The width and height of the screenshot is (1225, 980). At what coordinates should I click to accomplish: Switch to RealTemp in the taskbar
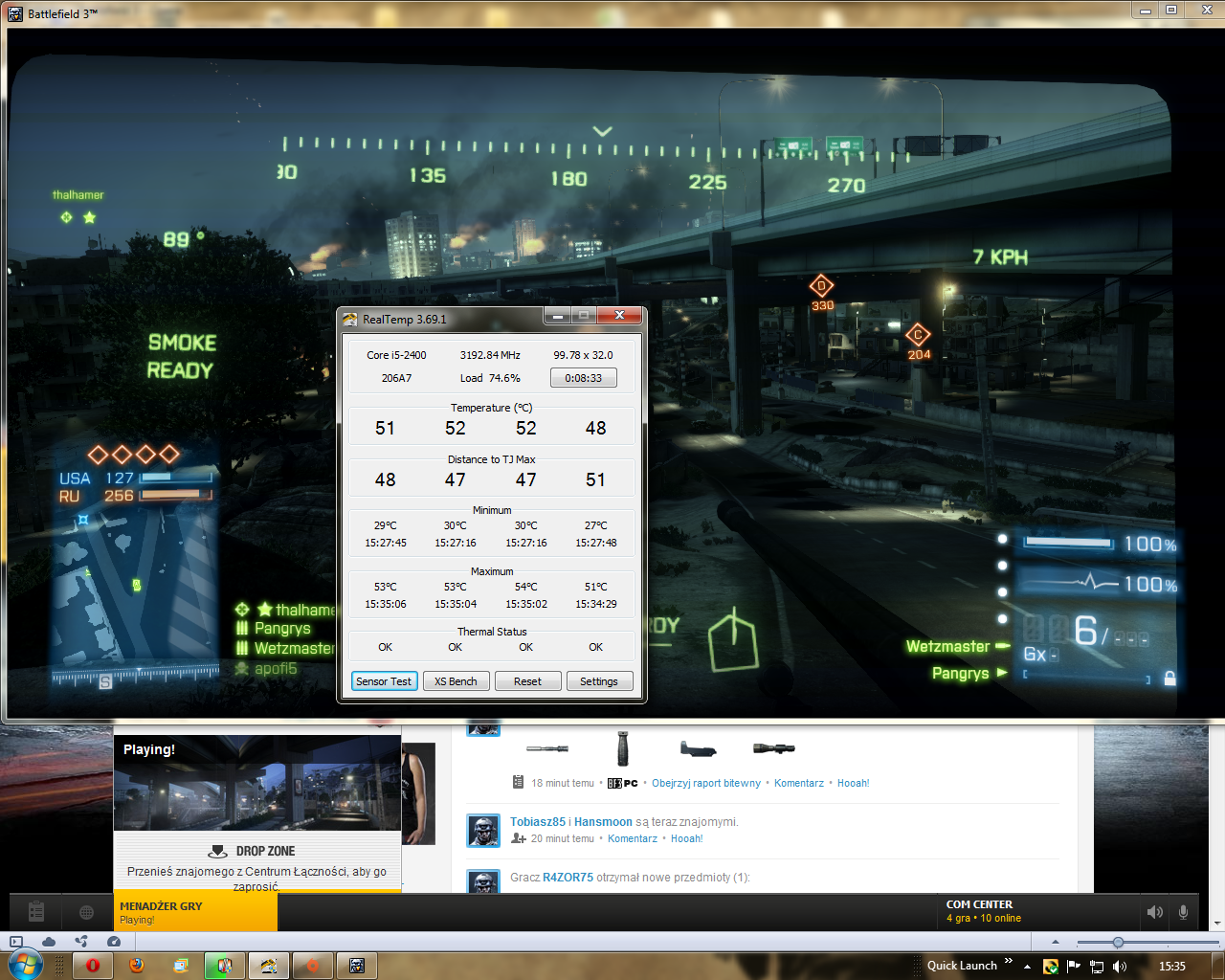tap(269, 966)
